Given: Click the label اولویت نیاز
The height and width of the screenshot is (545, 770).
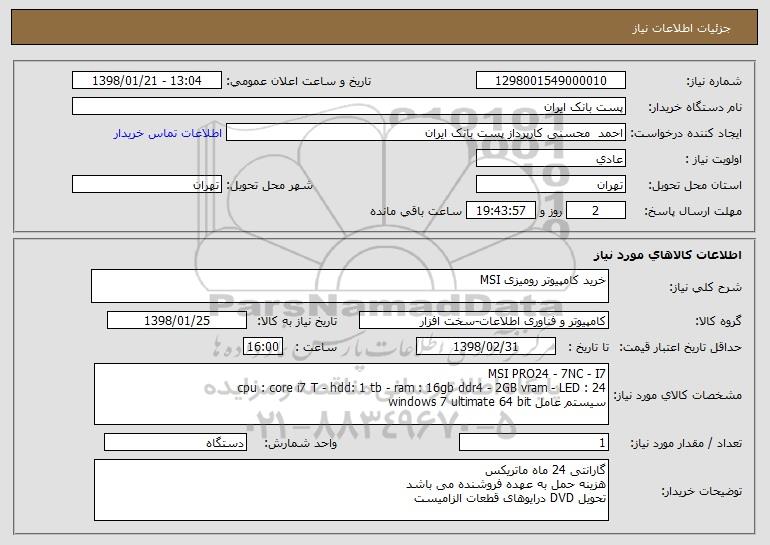Looking at the screenshot, I should pyautogui.click(x=714, y=159).
